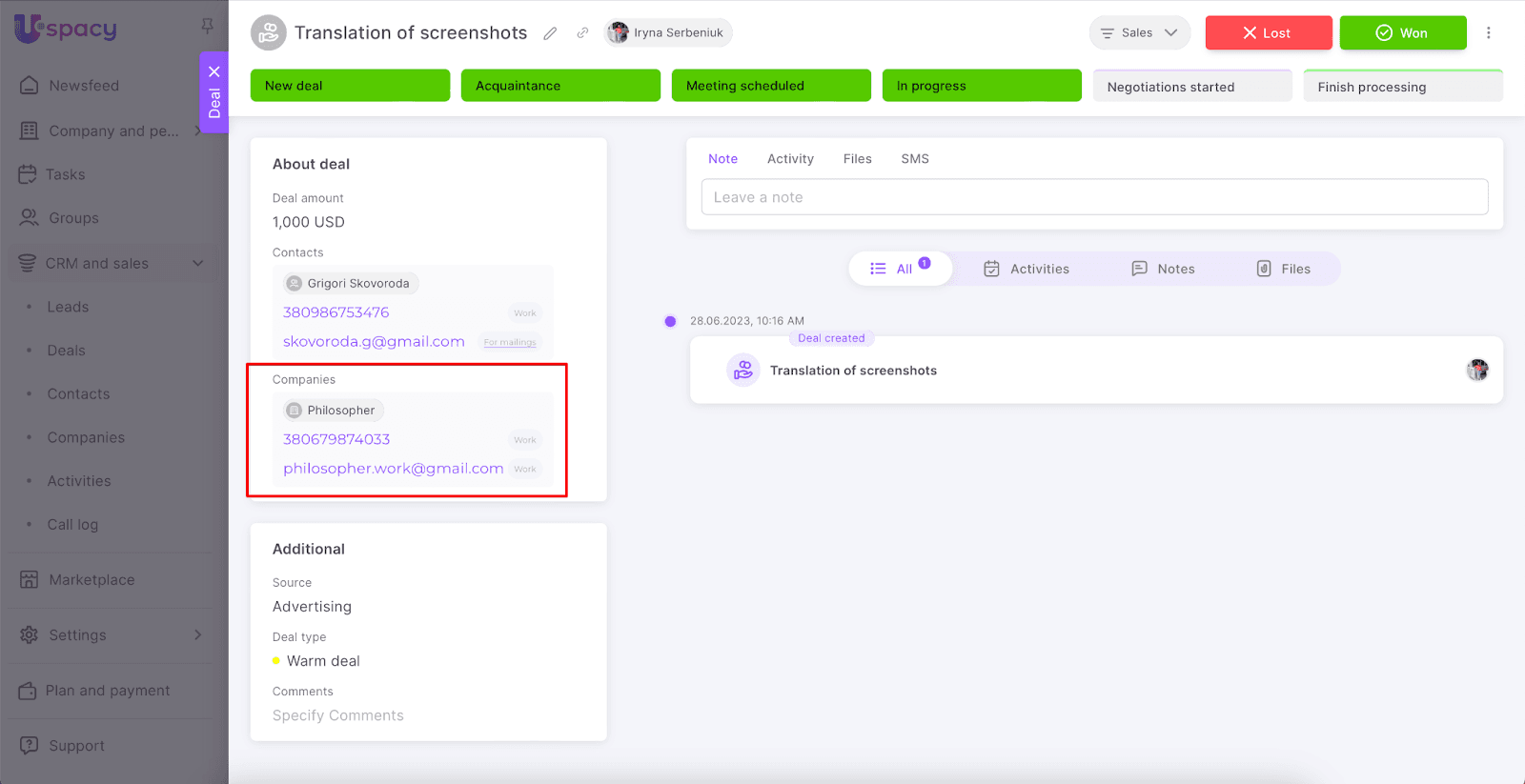Open the Support section
The width and height of the screenshot is (1525, 784).
click(x=76, y=746)
